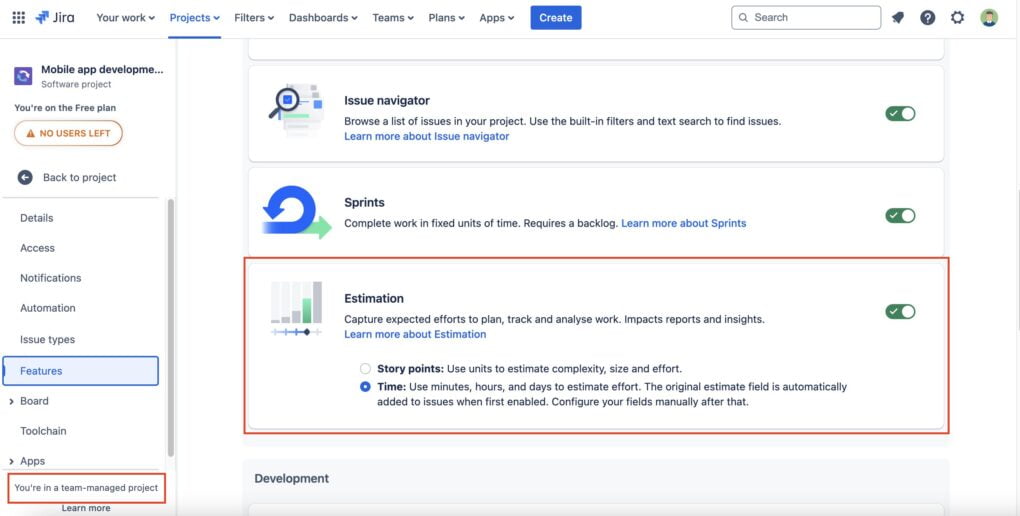Viewport: 1020px width, 516px height.
Task: Open Learn more about Estimation link
Action: click(415, 334)
